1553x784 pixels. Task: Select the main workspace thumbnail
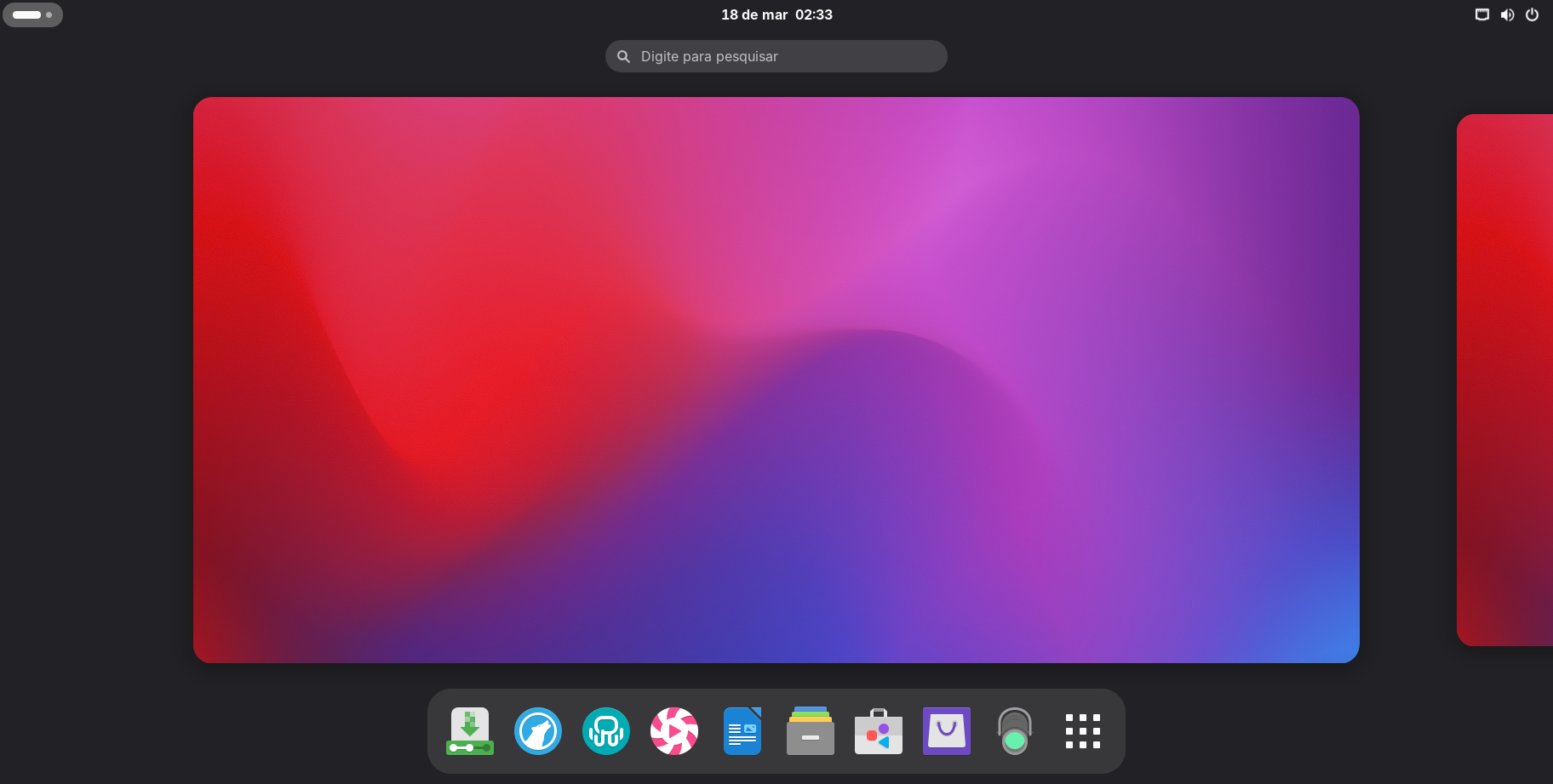pos(776,380)
